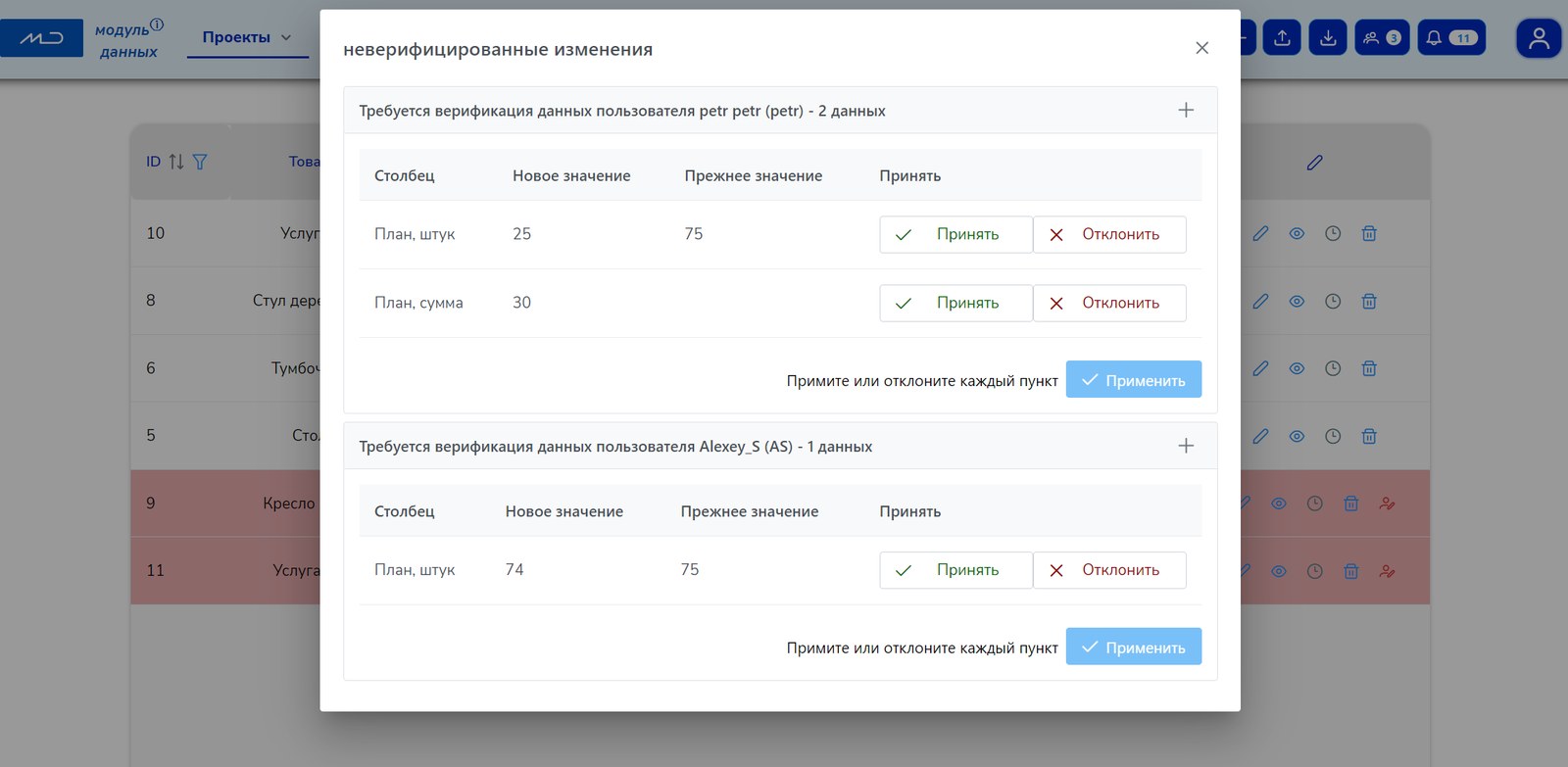1568x767 pixels.
Task: Open the filter icon for the ID column
Action: tap(200, 162)
